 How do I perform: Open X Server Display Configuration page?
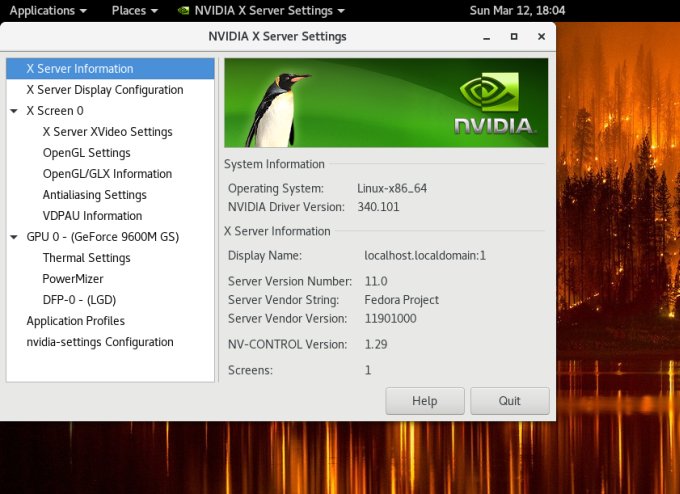click(x=104, y=90)
